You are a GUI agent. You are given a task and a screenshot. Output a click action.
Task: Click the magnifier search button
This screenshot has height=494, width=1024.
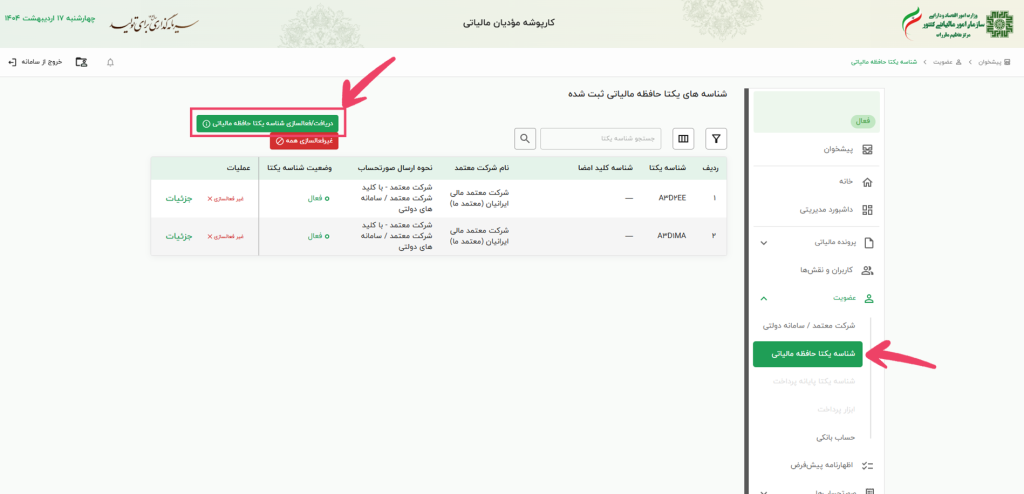(525, 138)
